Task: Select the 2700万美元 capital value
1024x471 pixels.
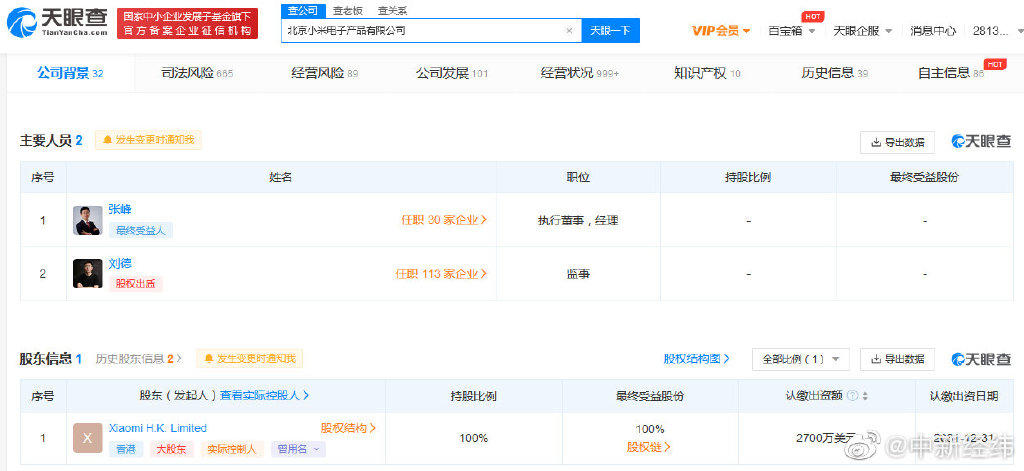Action: 825,438
